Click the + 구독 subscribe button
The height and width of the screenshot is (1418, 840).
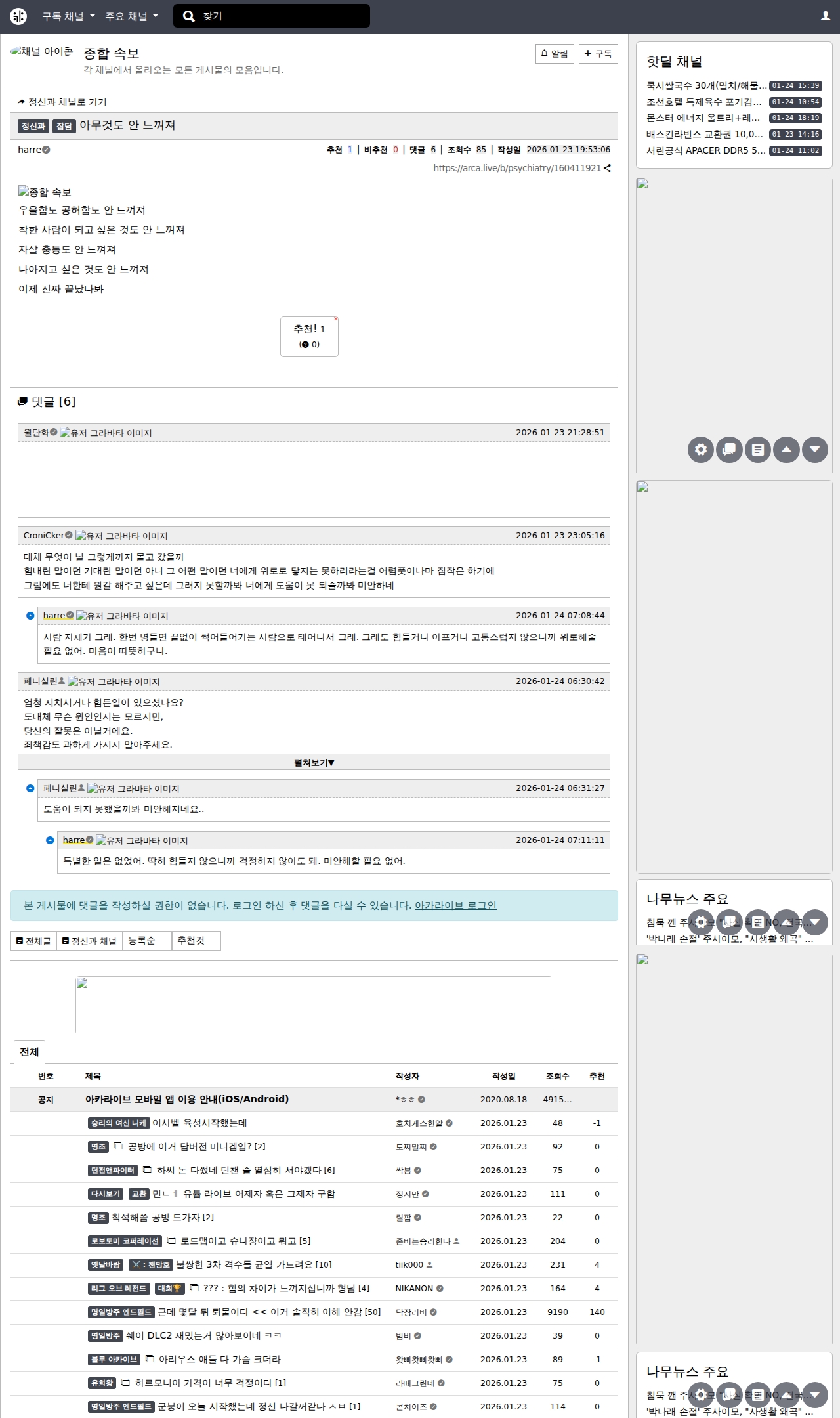598,54
